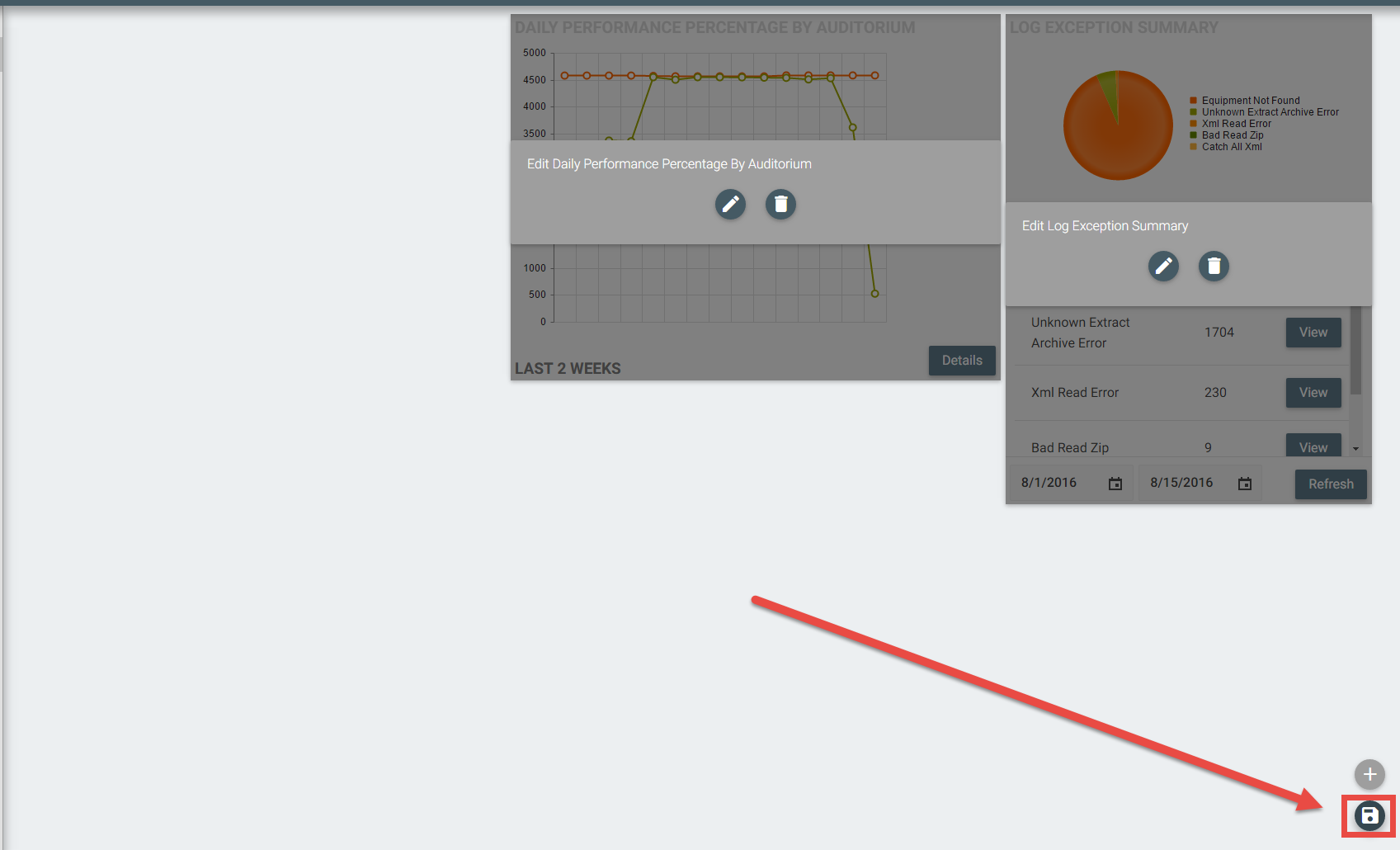Click View for the Bad Read Zip row
1400x850 pixels.
point(1313,446)
